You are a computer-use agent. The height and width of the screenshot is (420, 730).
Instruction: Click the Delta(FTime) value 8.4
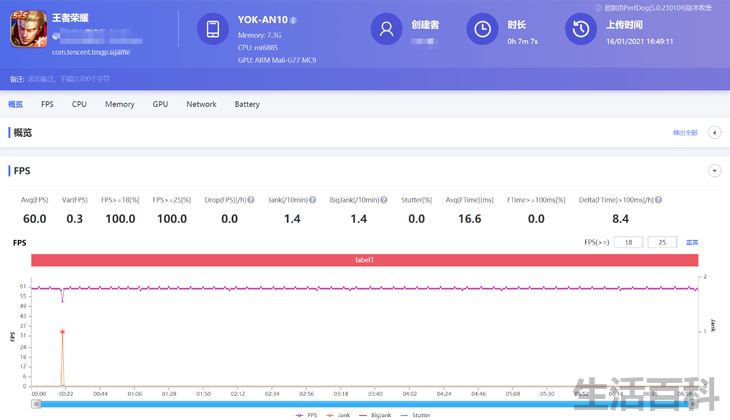[620, 219]
